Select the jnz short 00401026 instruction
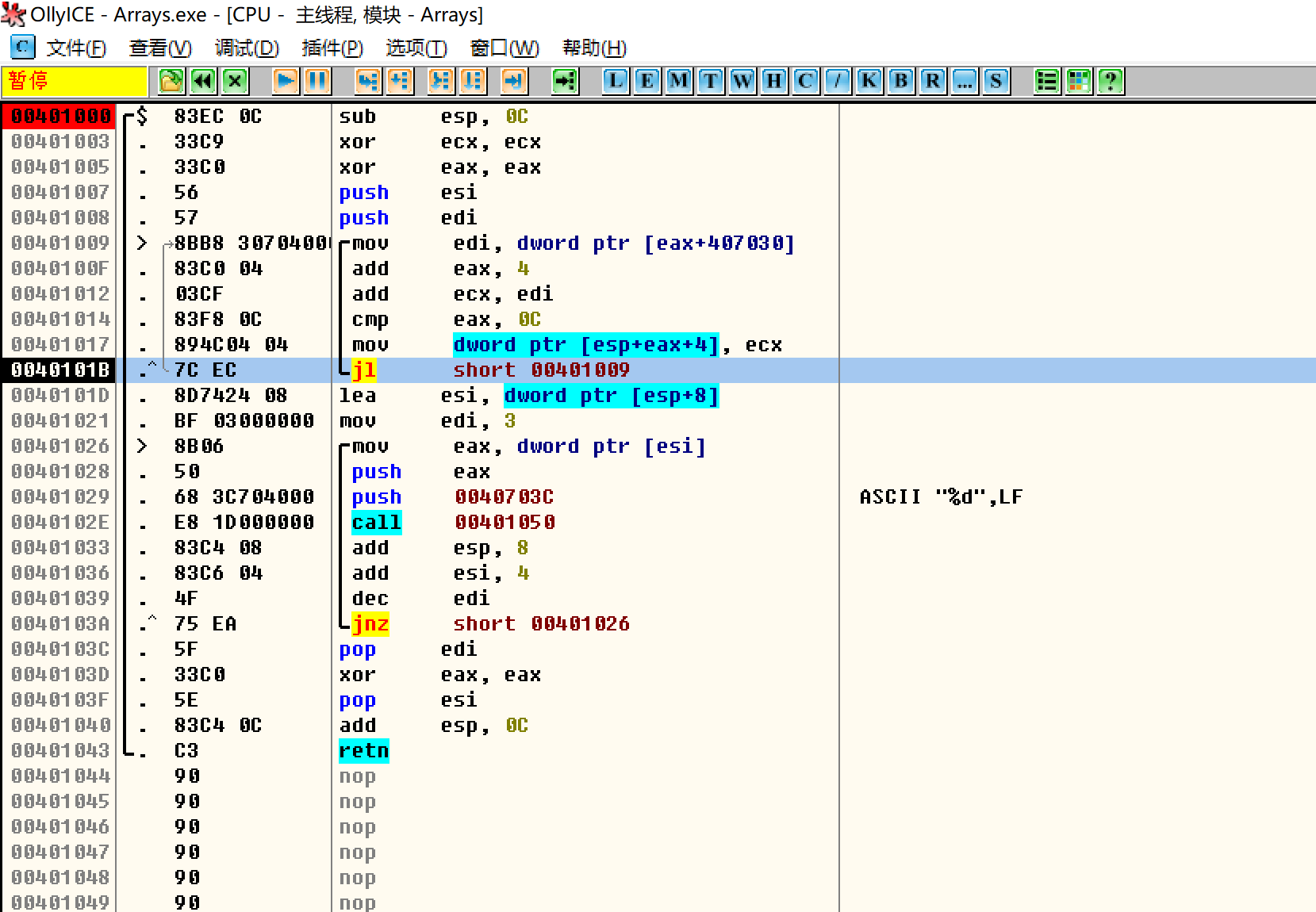The width and height of the screenshot is (1316, 912). pyautogui.click(x=490, y=624)
